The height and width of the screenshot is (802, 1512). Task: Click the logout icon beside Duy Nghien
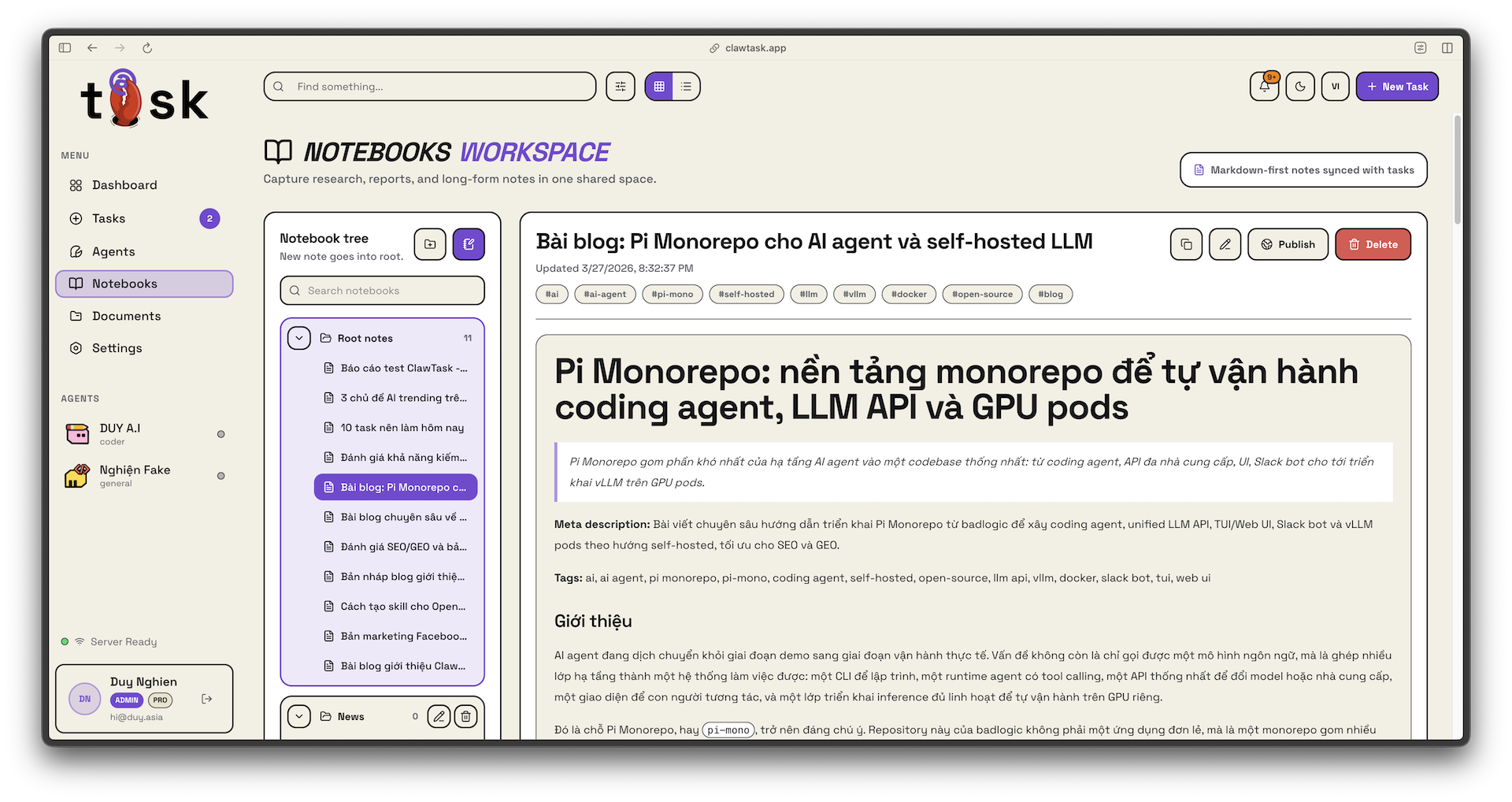coord(207,699)
